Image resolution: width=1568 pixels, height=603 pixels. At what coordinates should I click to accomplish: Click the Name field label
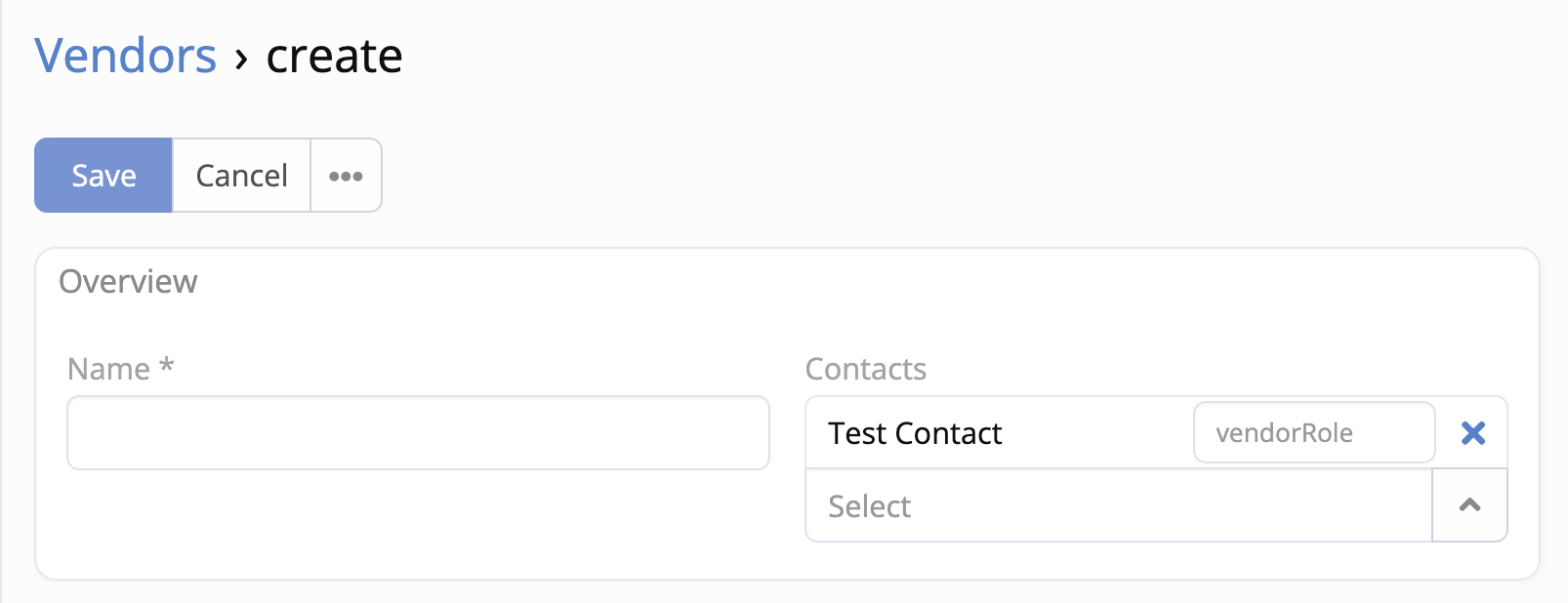108,370
